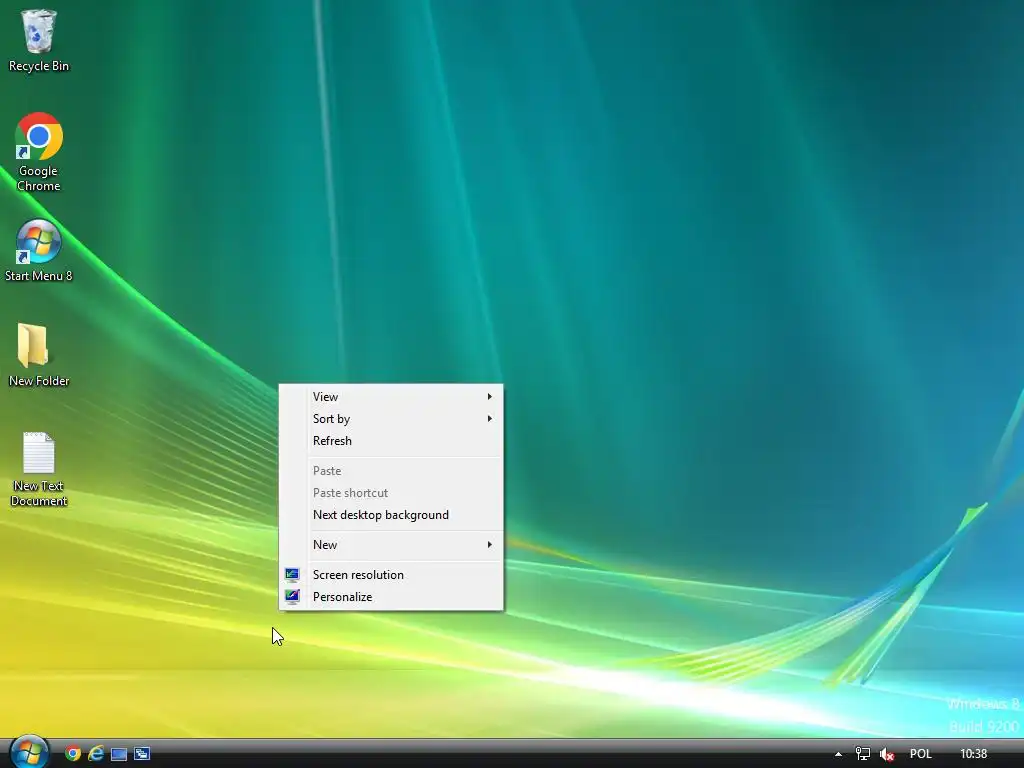1024x768 pixels.
Task: Open the Recycle Bin desktop icon
Action: tap(39, 40)
